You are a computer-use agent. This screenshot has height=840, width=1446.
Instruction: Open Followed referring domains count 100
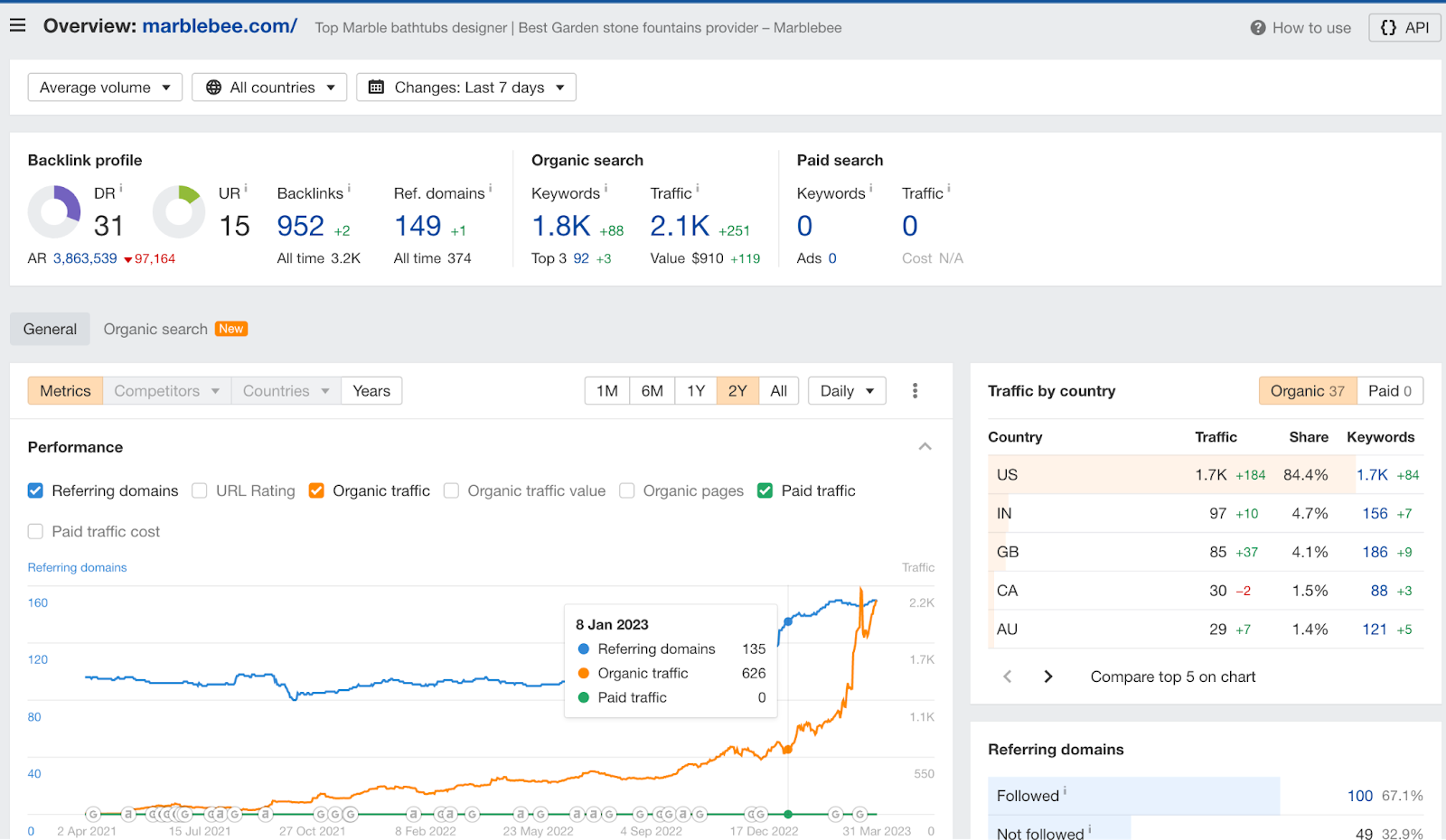(x=1360, y=796)
